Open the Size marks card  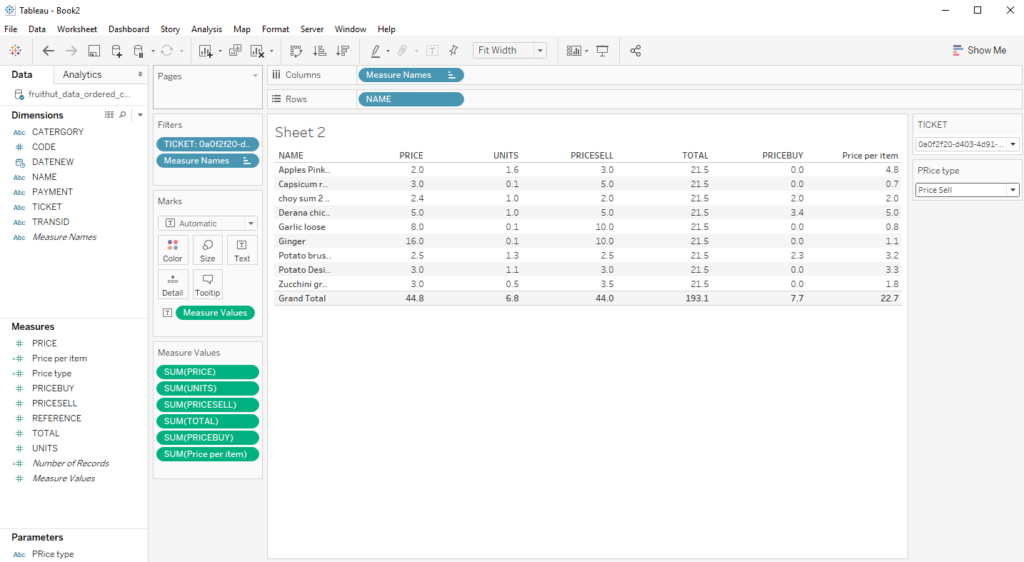(x=207, y=249)
